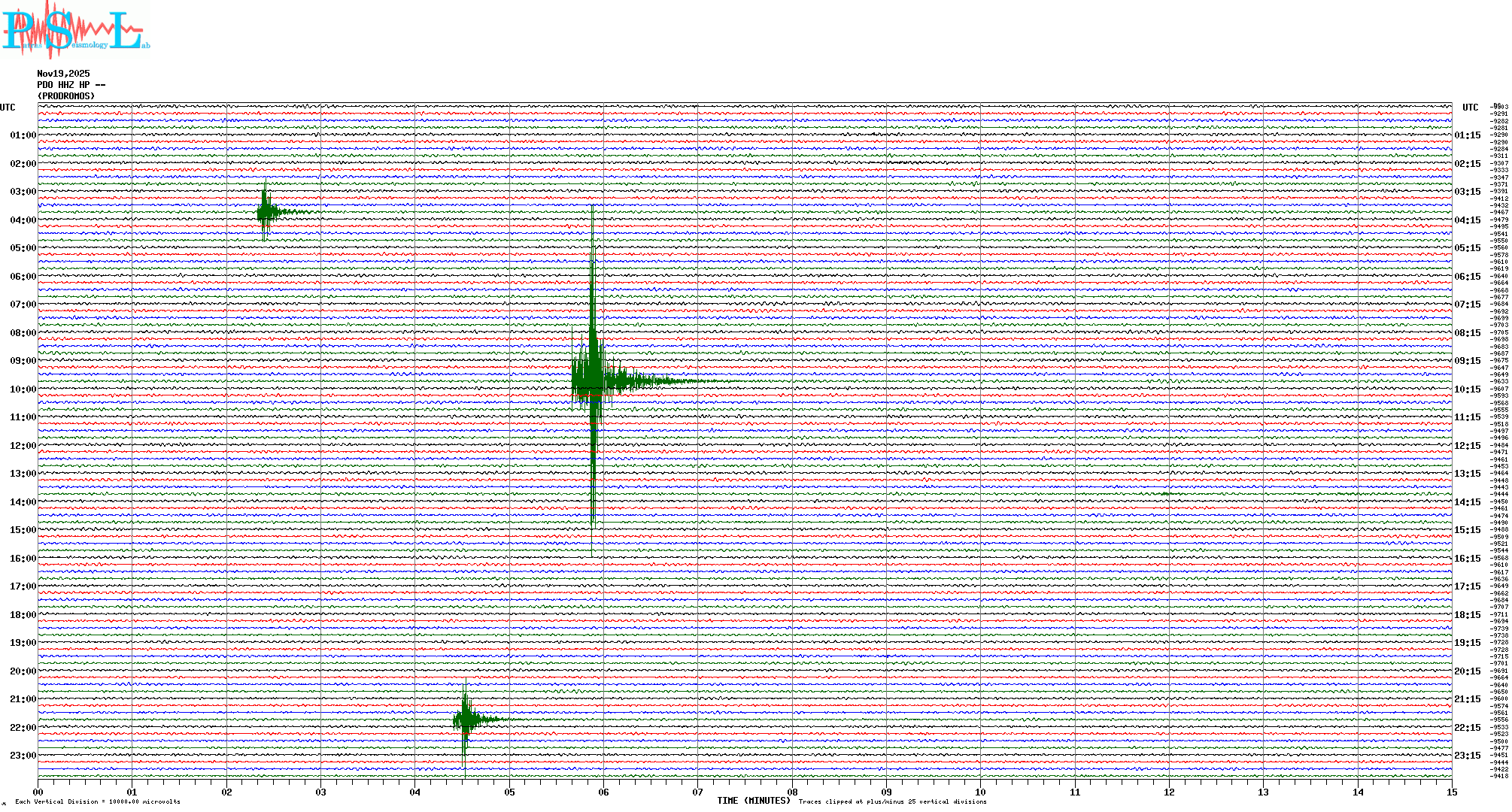Click the (PRODROMOS) station name
The height and width of the screenshot is (812, 1512).
click(x=66, y=96)
